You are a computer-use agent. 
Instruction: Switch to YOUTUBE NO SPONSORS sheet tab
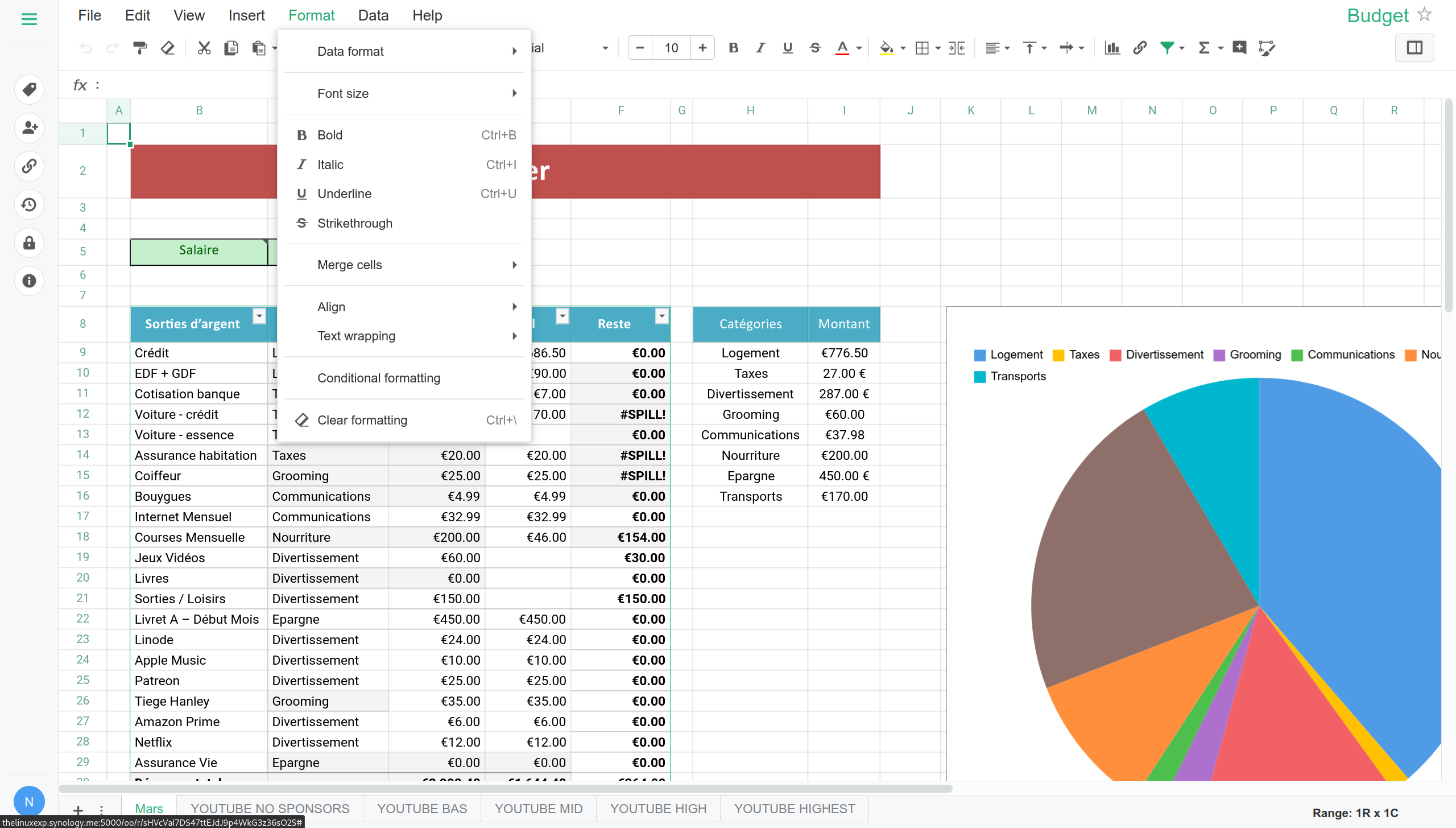[270, 809]
